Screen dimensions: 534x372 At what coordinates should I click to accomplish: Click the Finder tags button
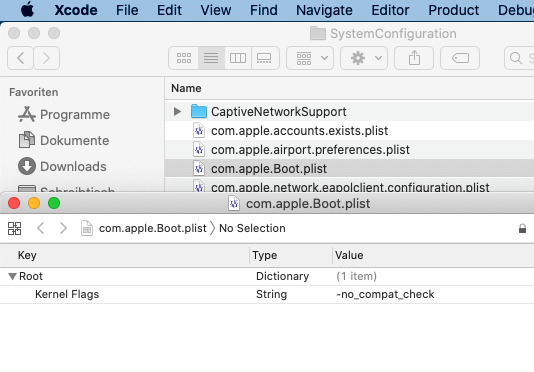tap(460, 58)
